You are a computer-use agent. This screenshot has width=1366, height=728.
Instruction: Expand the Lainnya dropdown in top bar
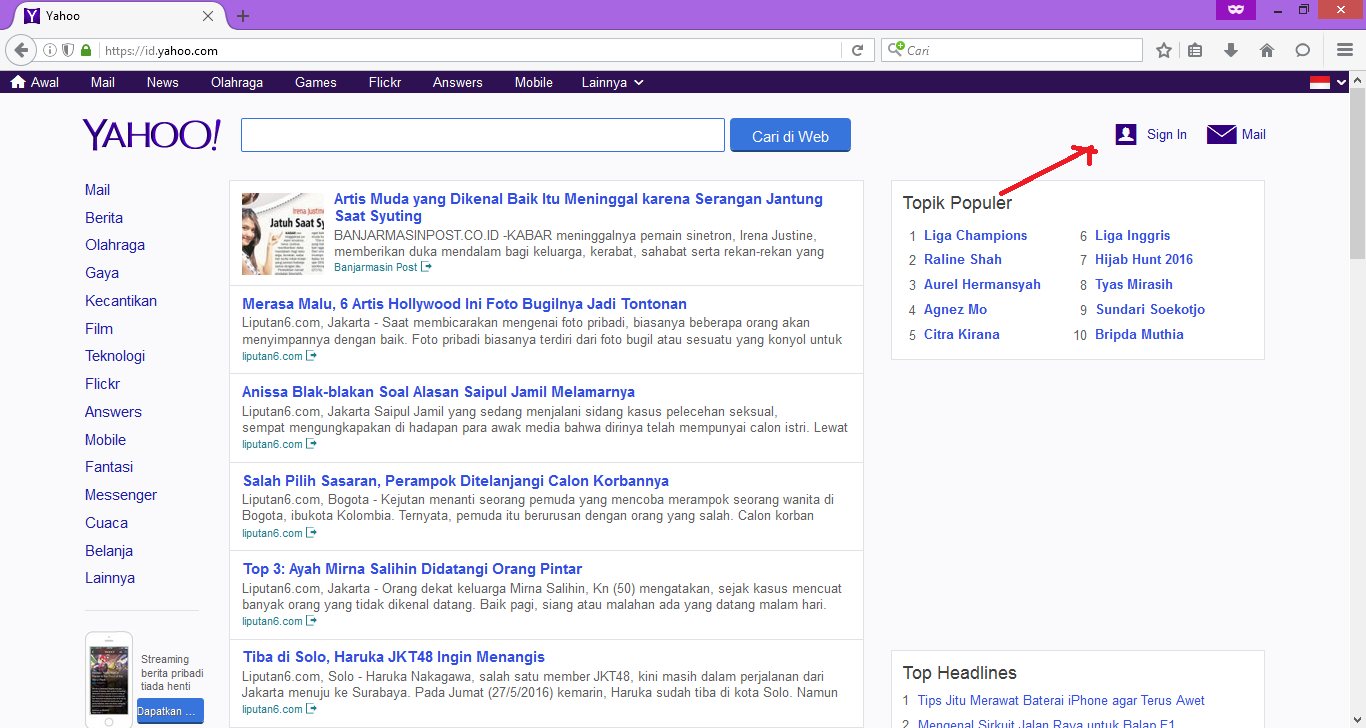pyautogui.click(x=612, y=82)
